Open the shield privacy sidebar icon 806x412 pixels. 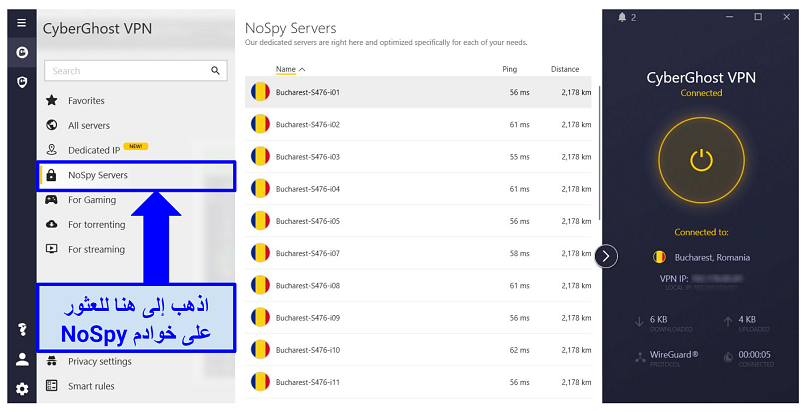(x=22, y=82)
